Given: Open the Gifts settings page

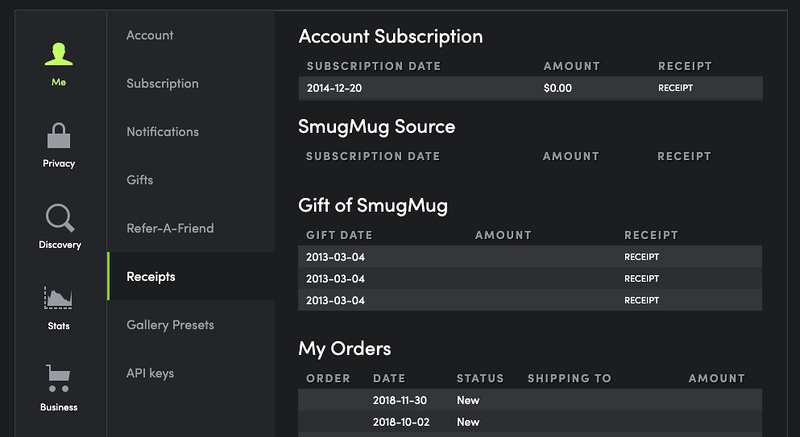Looking at the screenshot, I should point(140,180).
